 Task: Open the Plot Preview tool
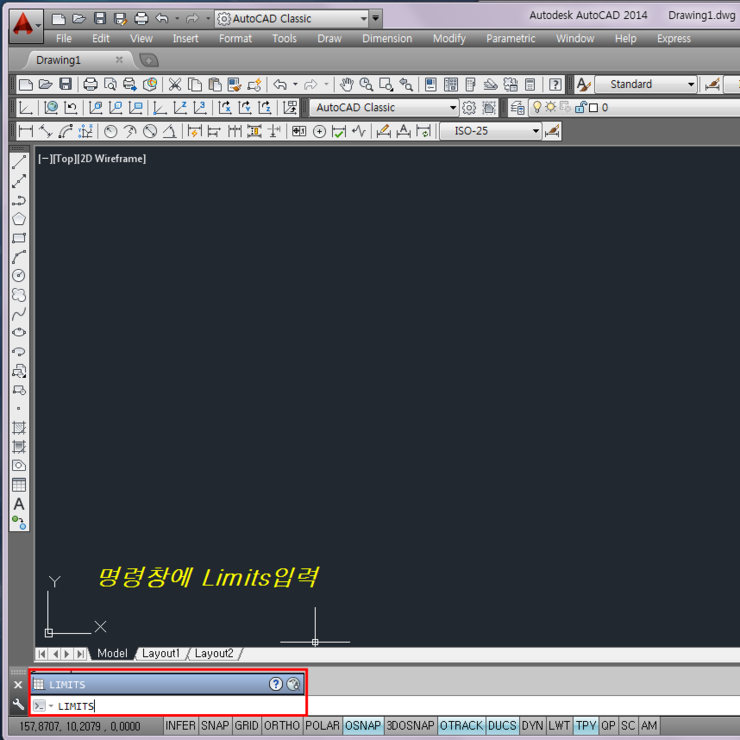point(110,84)
